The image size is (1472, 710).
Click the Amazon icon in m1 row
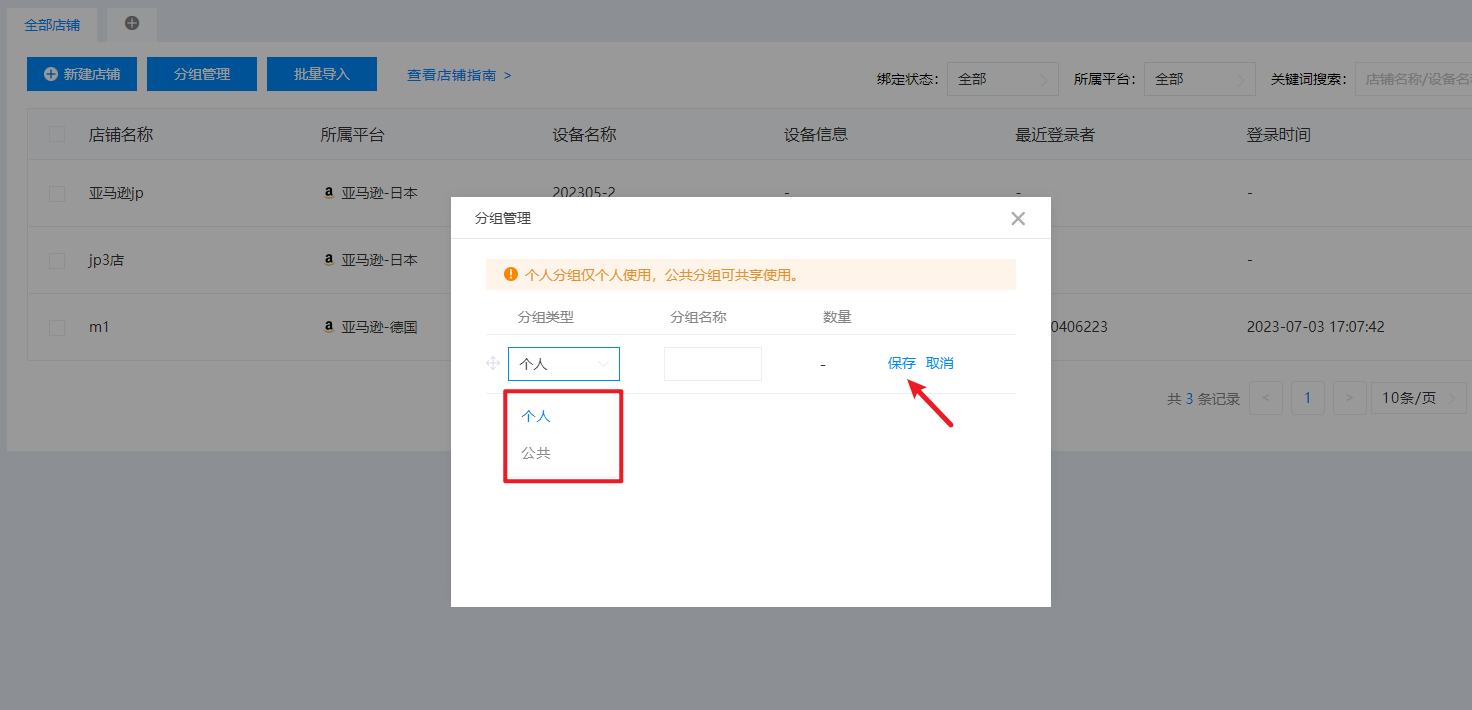click(329, 327)
